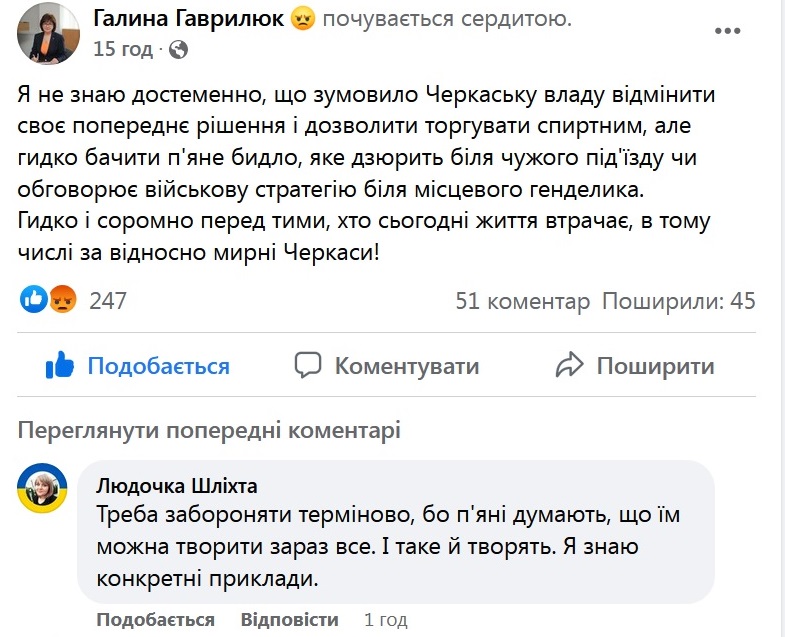The height and width of the screenshot is (637, 785).
Task: Open commenter name Людочка Шліхта
Action: 177,486
